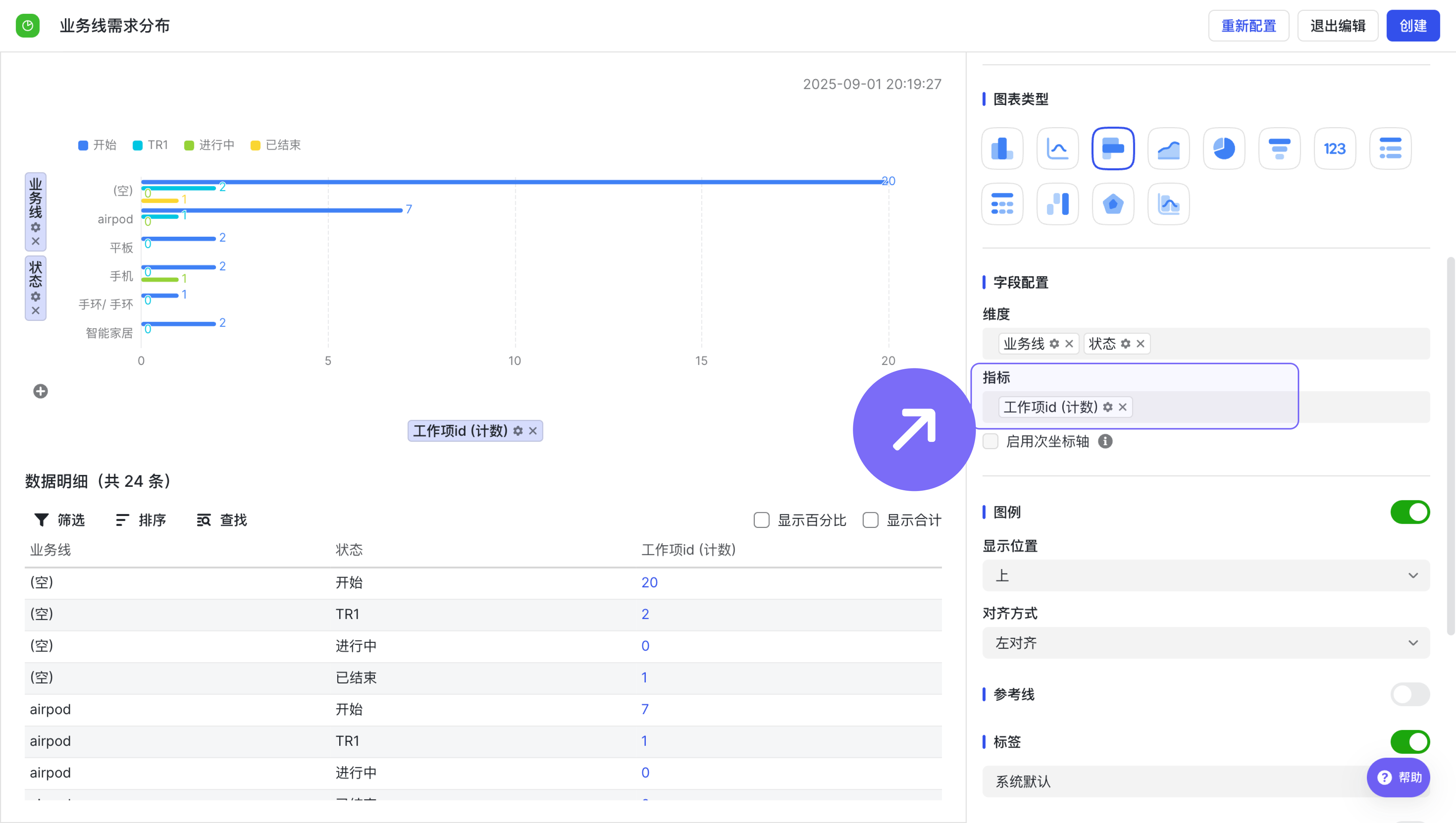Select the line chart type icon

(x=1058, y=149)
